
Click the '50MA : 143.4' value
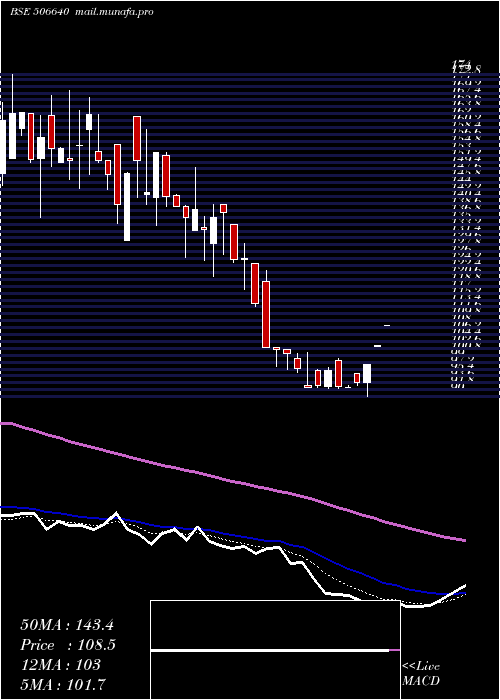67,625
